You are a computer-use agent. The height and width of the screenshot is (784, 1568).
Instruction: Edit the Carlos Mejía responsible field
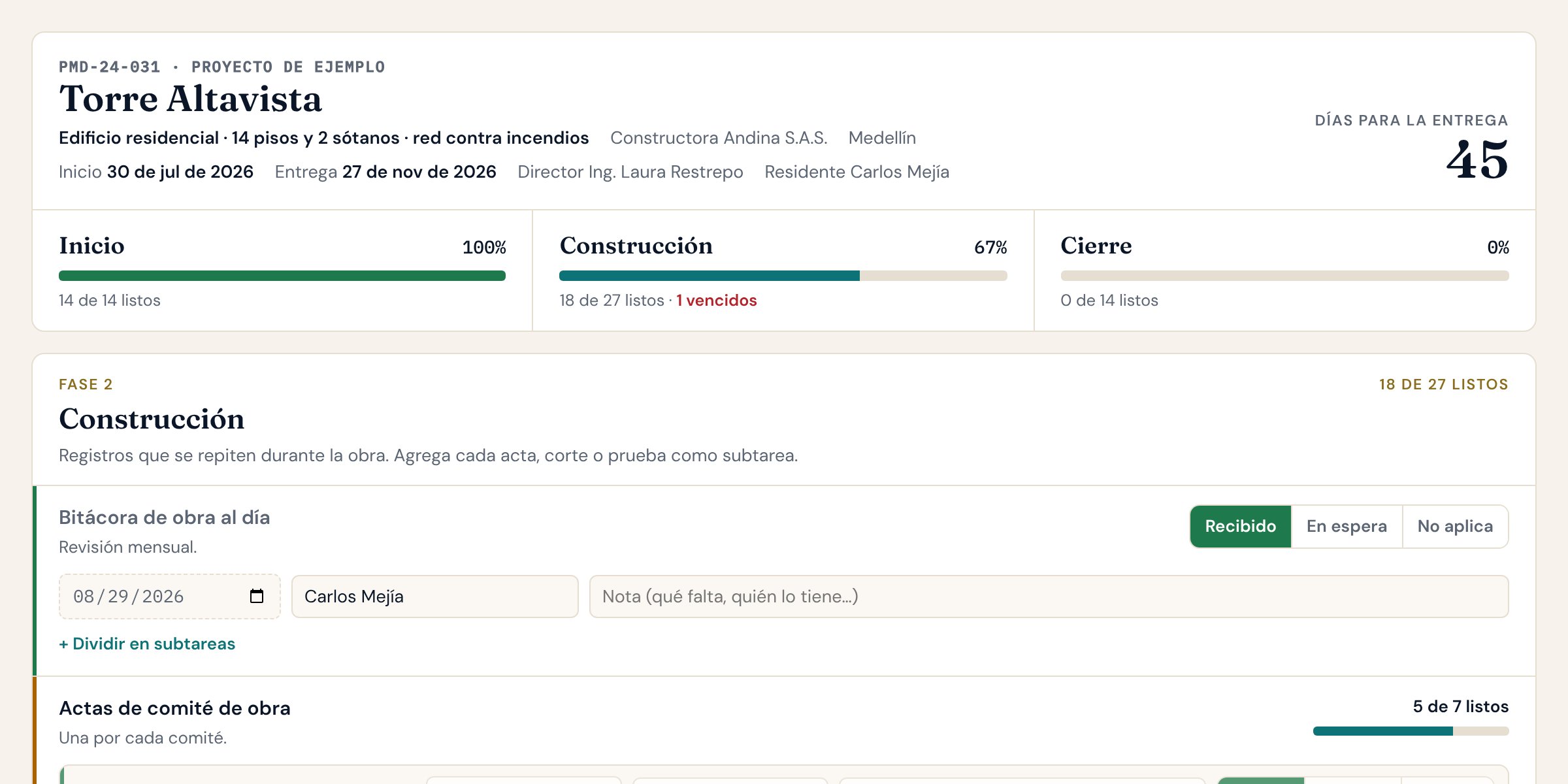[x=435, y=596]
